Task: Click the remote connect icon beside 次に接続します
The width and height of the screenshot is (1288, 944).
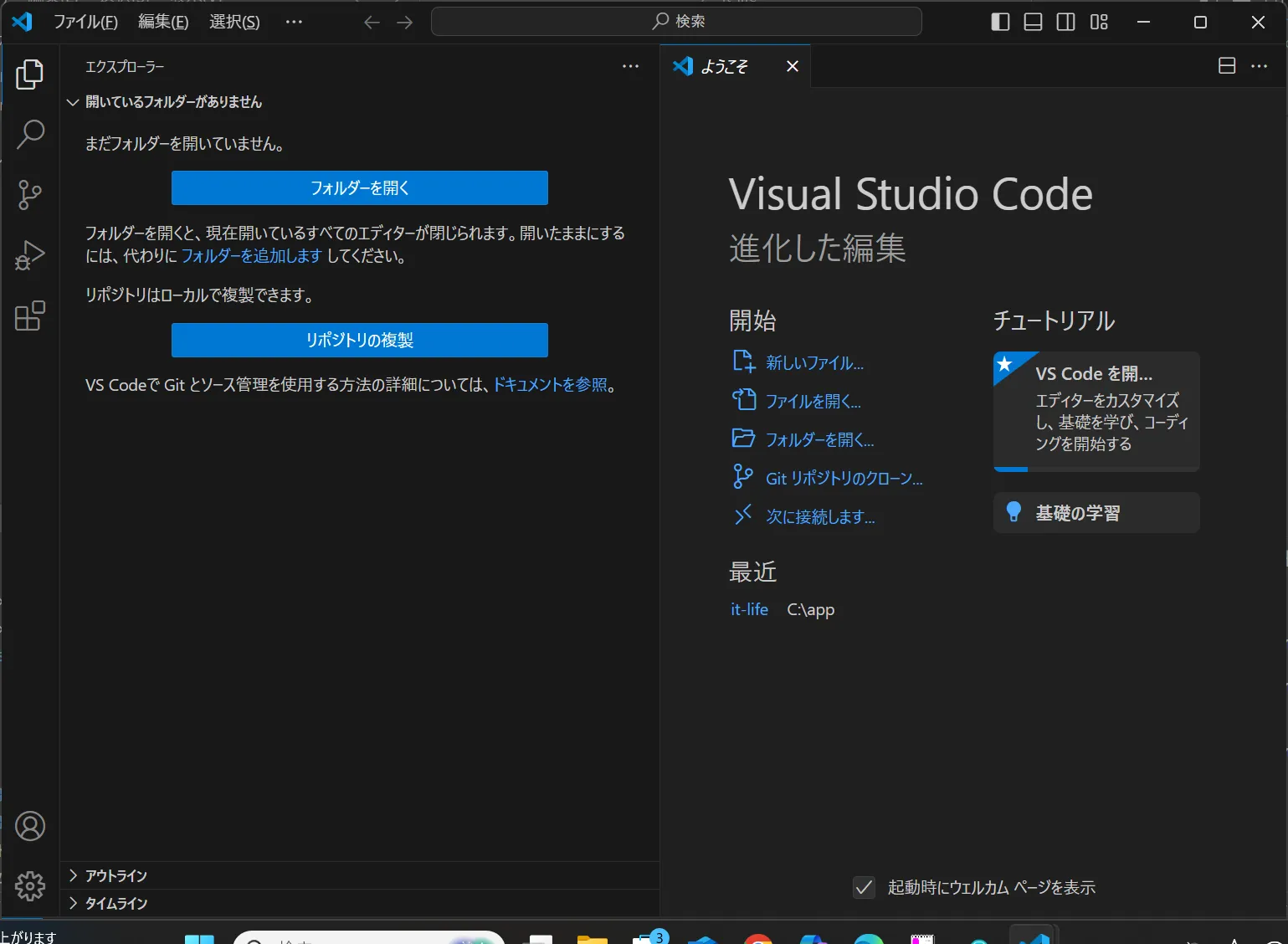Action: [x=743, y=516]
